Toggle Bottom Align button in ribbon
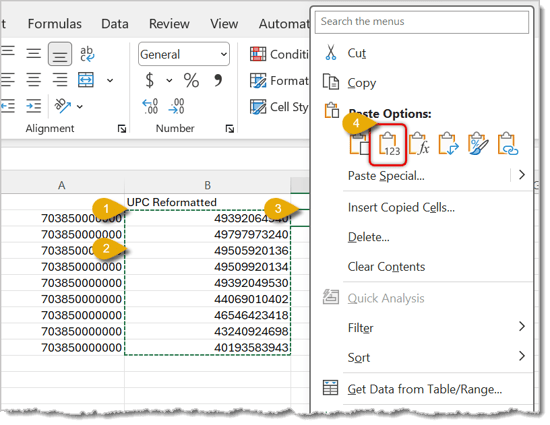550x425 pixels. [60, 54]
